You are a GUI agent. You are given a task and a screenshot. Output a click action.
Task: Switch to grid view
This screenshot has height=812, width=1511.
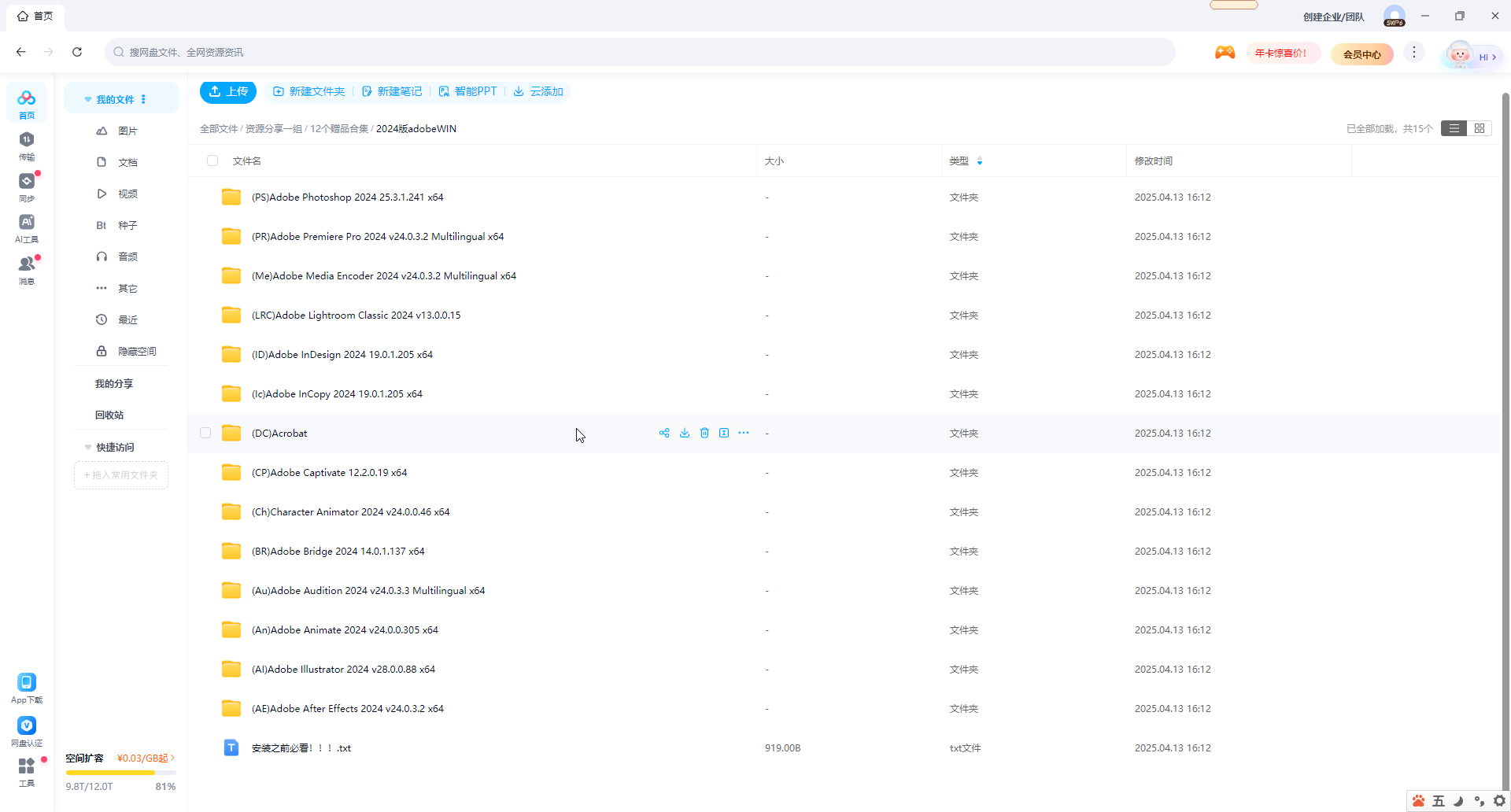point(1480,128)
